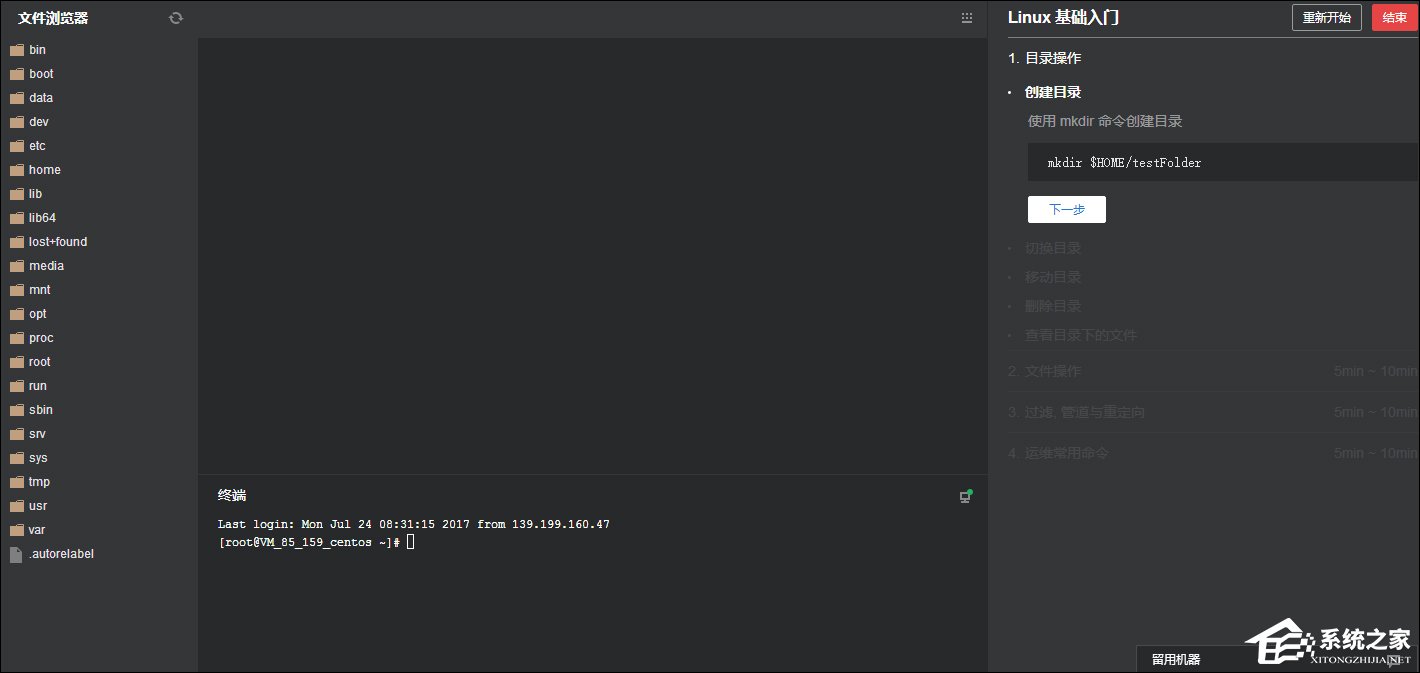Click the sys folder icon
This screenshot has height=673, width=1420.
point(16,458)
